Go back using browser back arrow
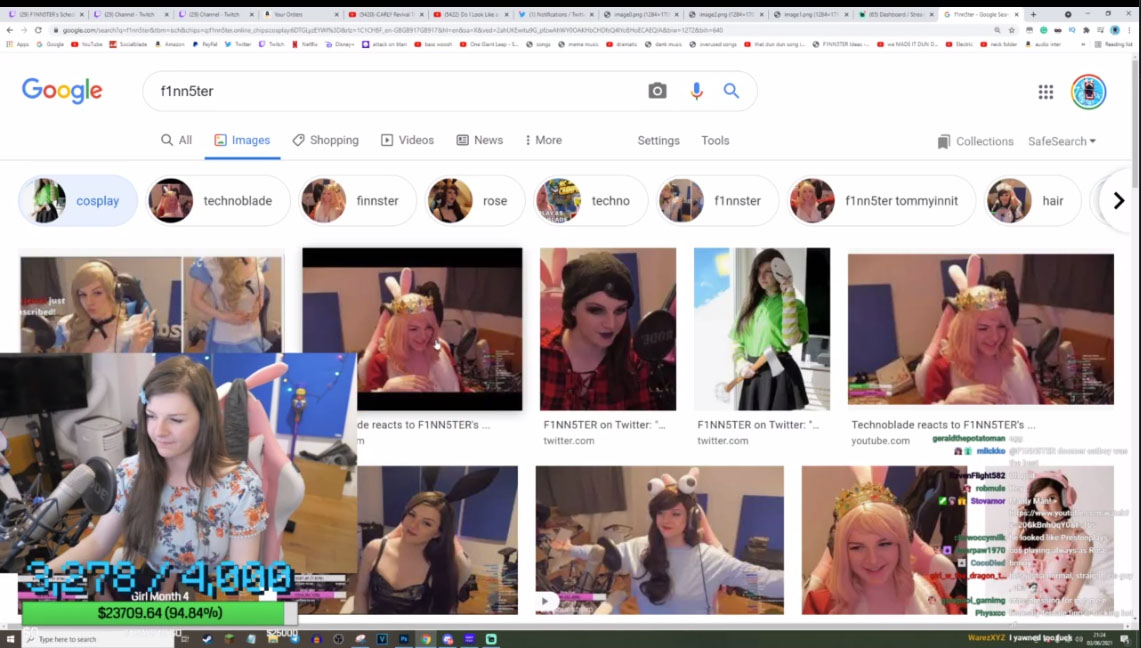 click(9, 30)
